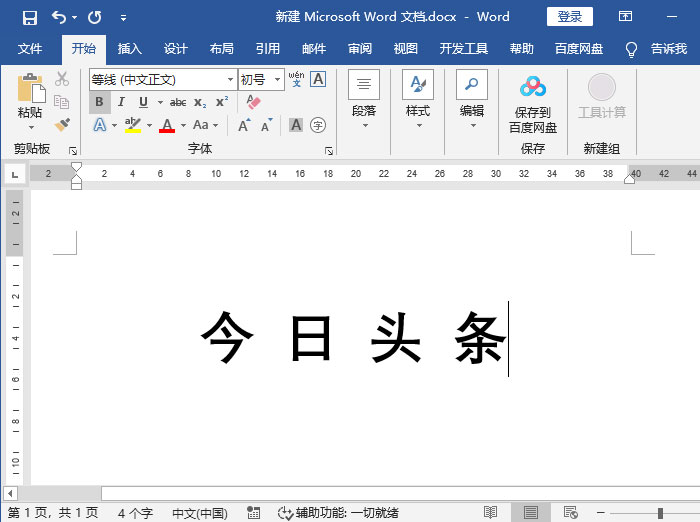Viewport: 700px width, 522px height.
Task: Click the Cut scissors icon
Action: (62, 79)
